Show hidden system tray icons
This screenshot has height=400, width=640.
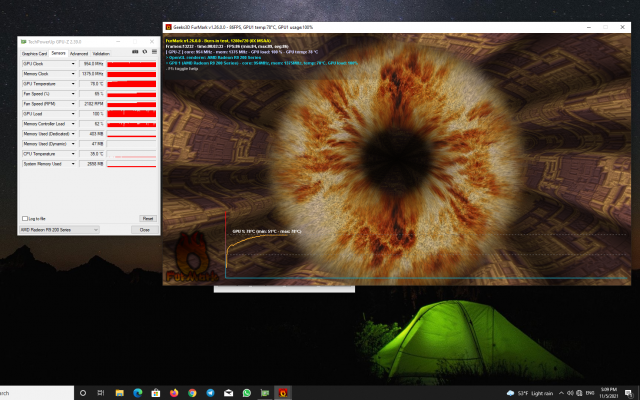point(561,393)
